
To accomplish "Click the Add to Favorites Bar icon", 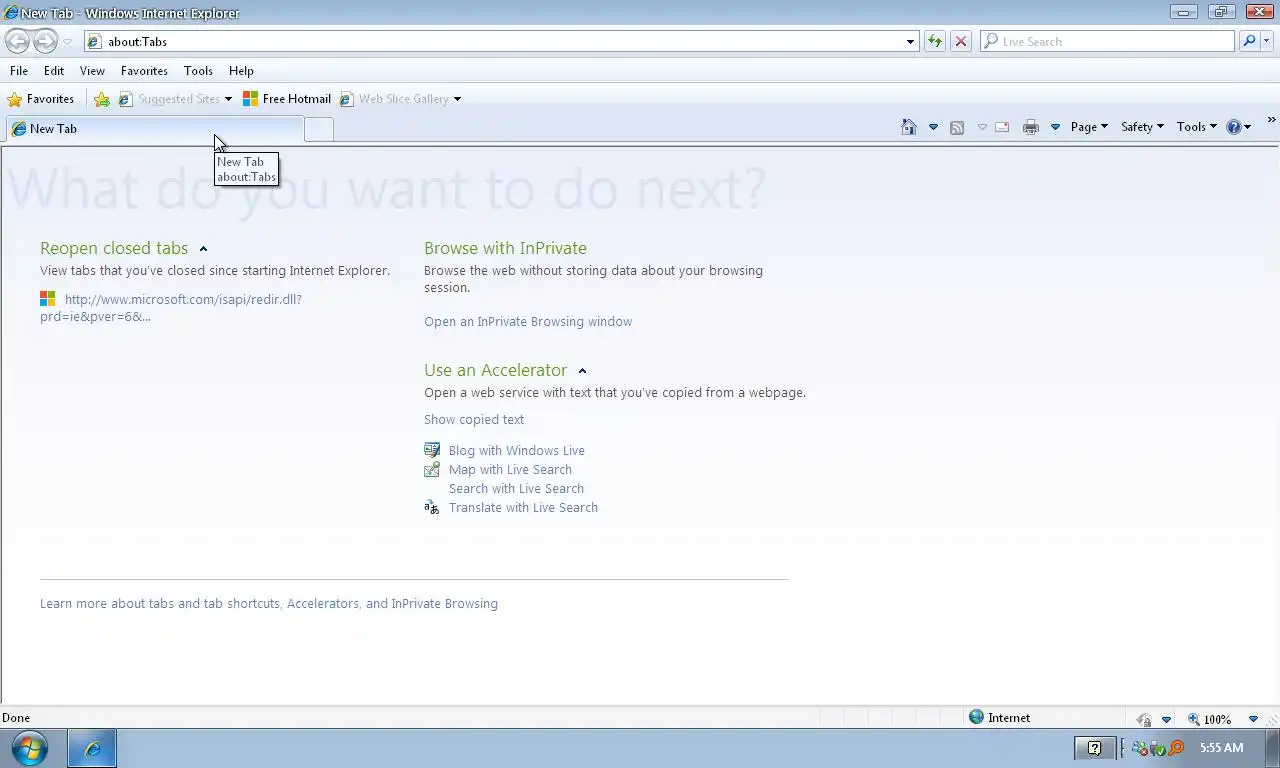I will [102, 99].
